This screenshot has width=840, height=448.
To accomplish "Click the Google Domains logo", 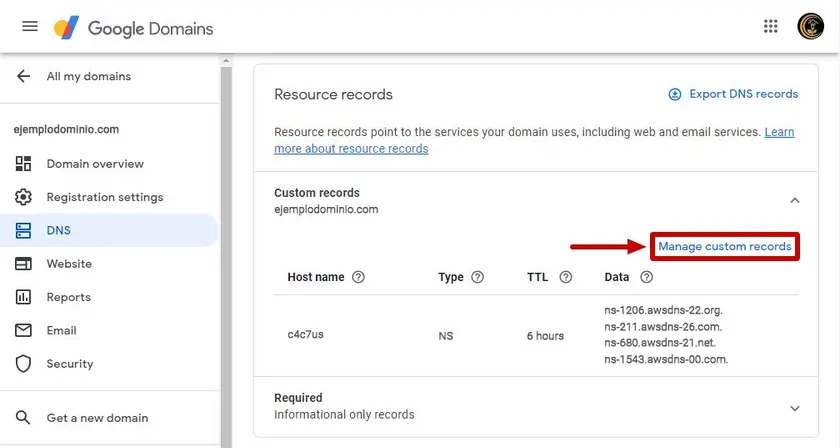I will [133, 28].
